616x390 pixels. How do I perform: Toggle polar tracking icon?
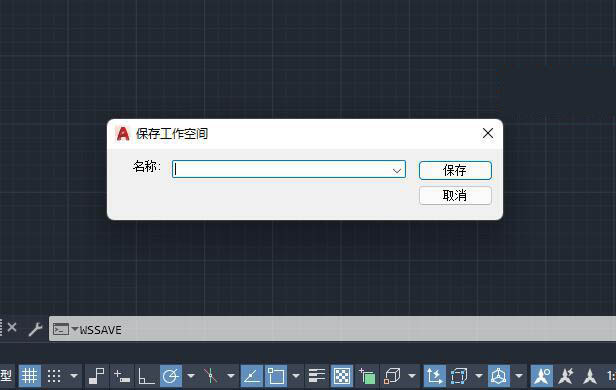click(171, 376)
